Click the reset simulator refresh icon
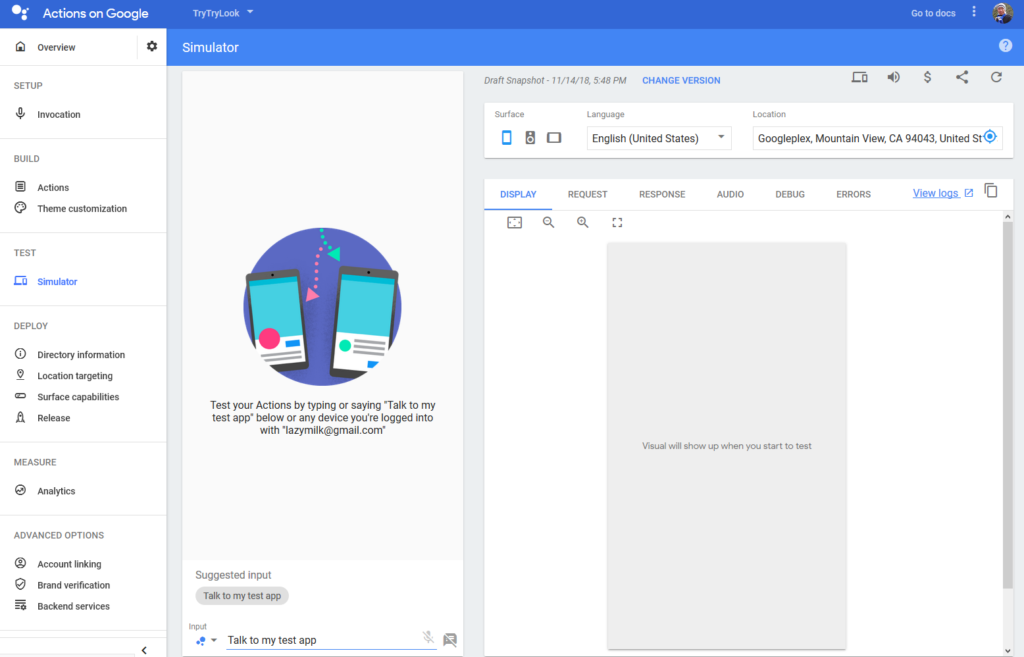 click(996, 77)
